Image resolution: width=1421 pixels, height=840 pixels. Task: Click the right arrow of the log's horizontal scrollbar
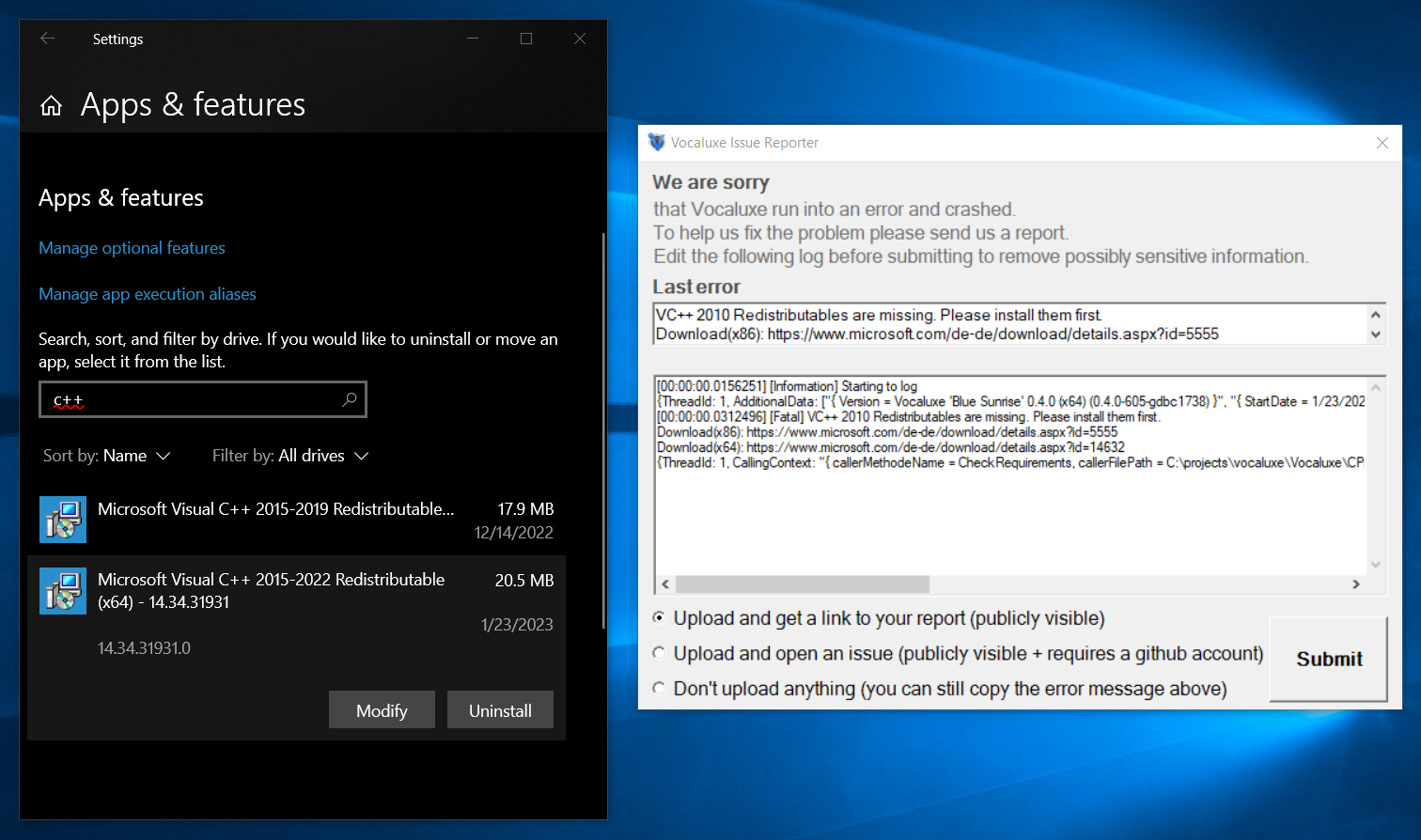(x=1356, y=583)
